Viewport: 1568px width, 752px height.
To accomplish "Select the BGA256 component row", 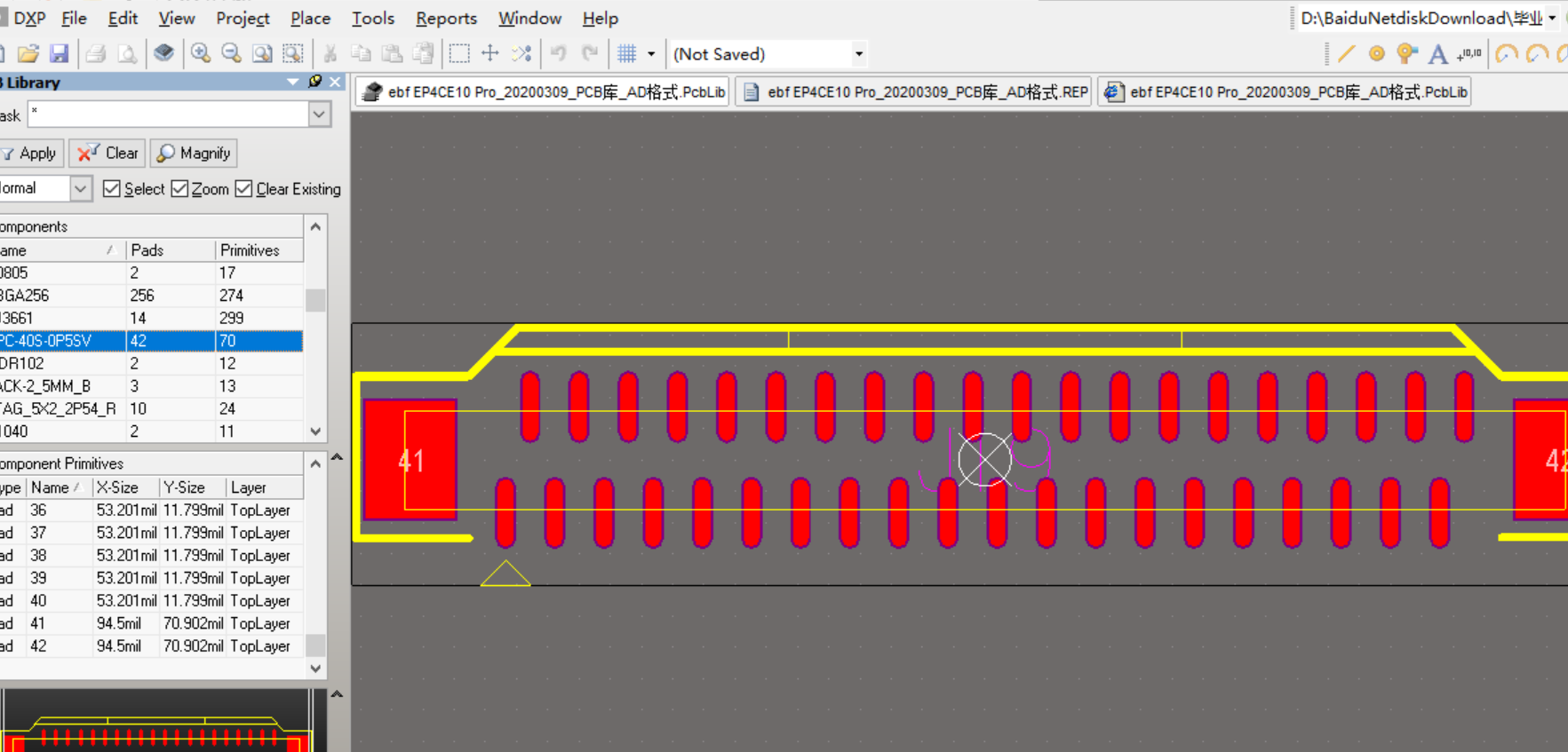I will point(151,296).
